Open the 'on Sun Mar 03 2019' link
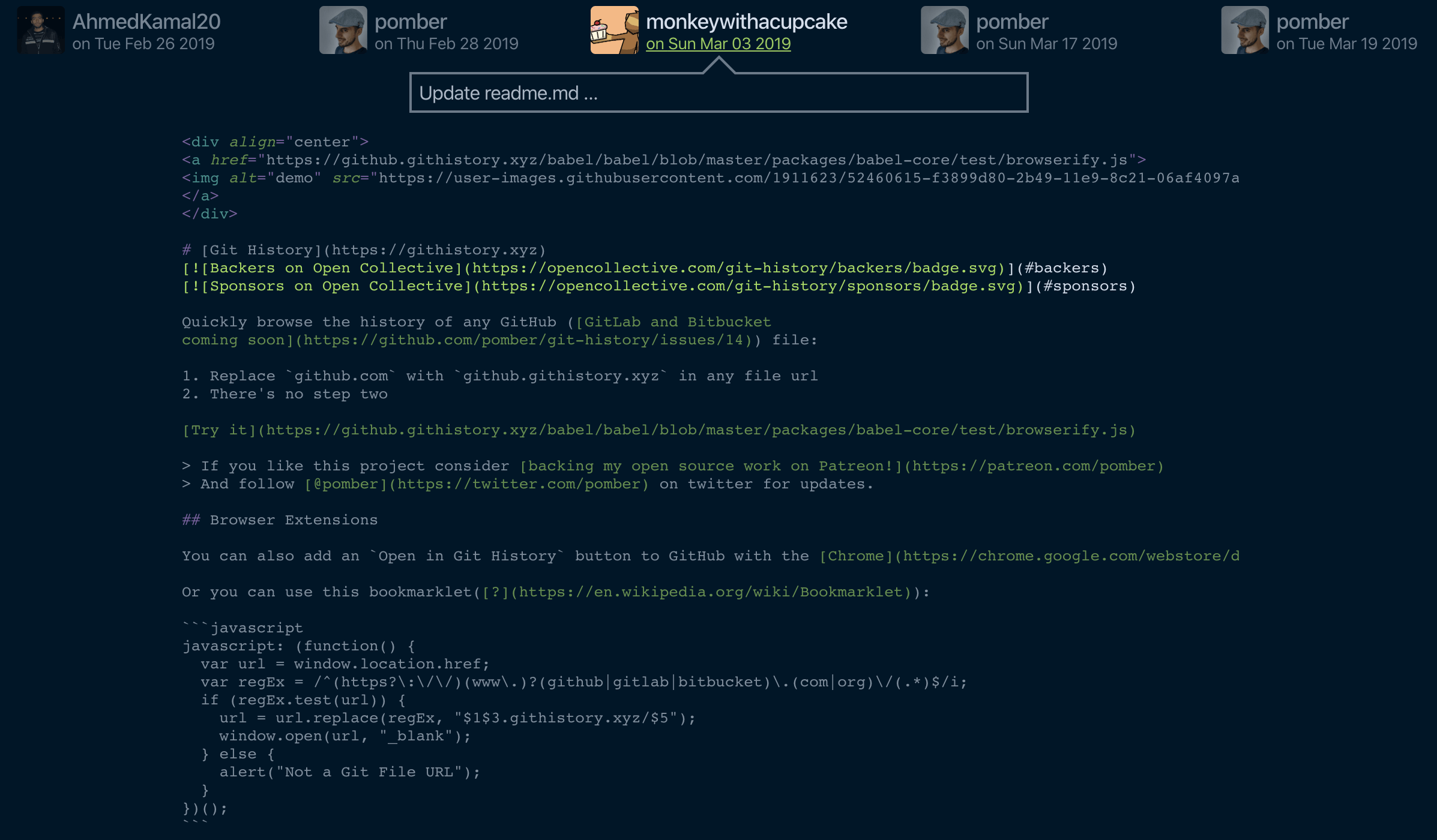The image size is (1437, 840). pos(718,44)
